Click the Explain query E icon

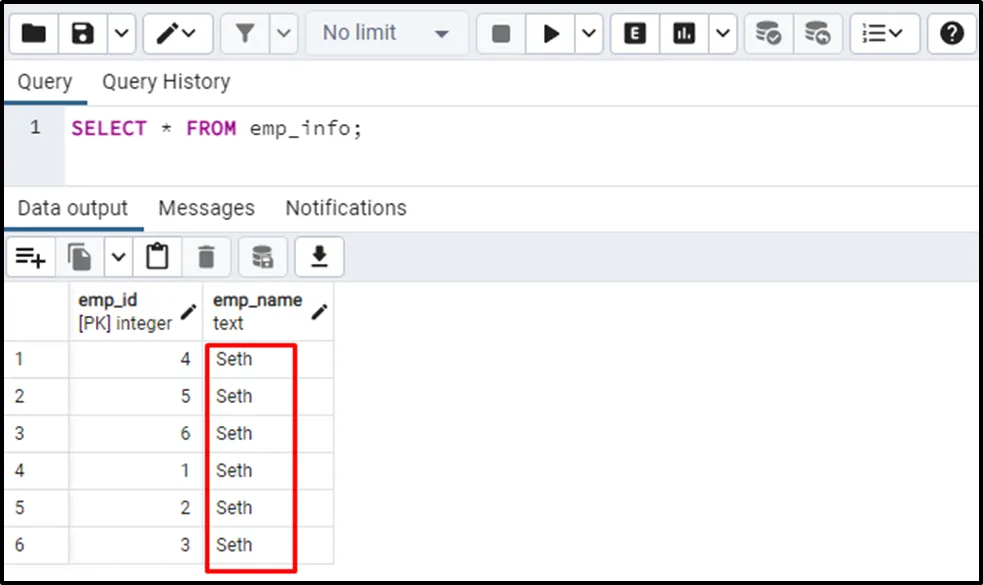(x=634, y=34)
